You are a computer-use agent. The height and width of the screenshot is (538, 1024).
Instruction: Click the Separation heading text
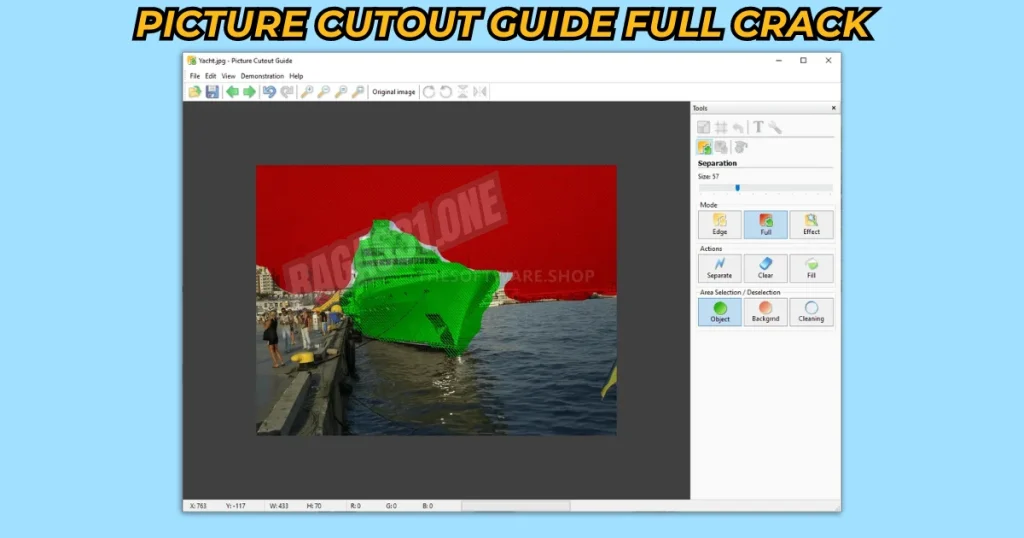pyautogui.click(x=717, y=163)
